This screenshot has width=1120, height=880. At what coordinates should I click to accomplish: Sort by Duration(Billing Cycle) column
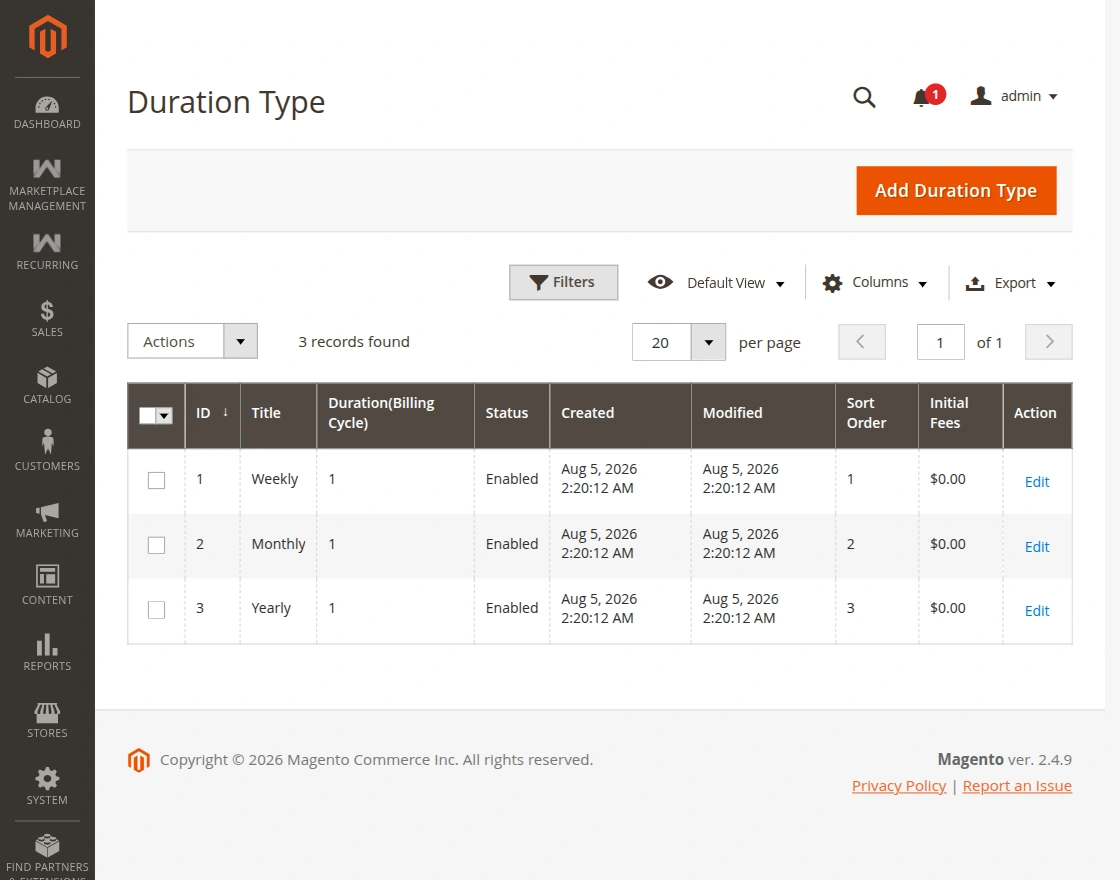pos(396,414)
